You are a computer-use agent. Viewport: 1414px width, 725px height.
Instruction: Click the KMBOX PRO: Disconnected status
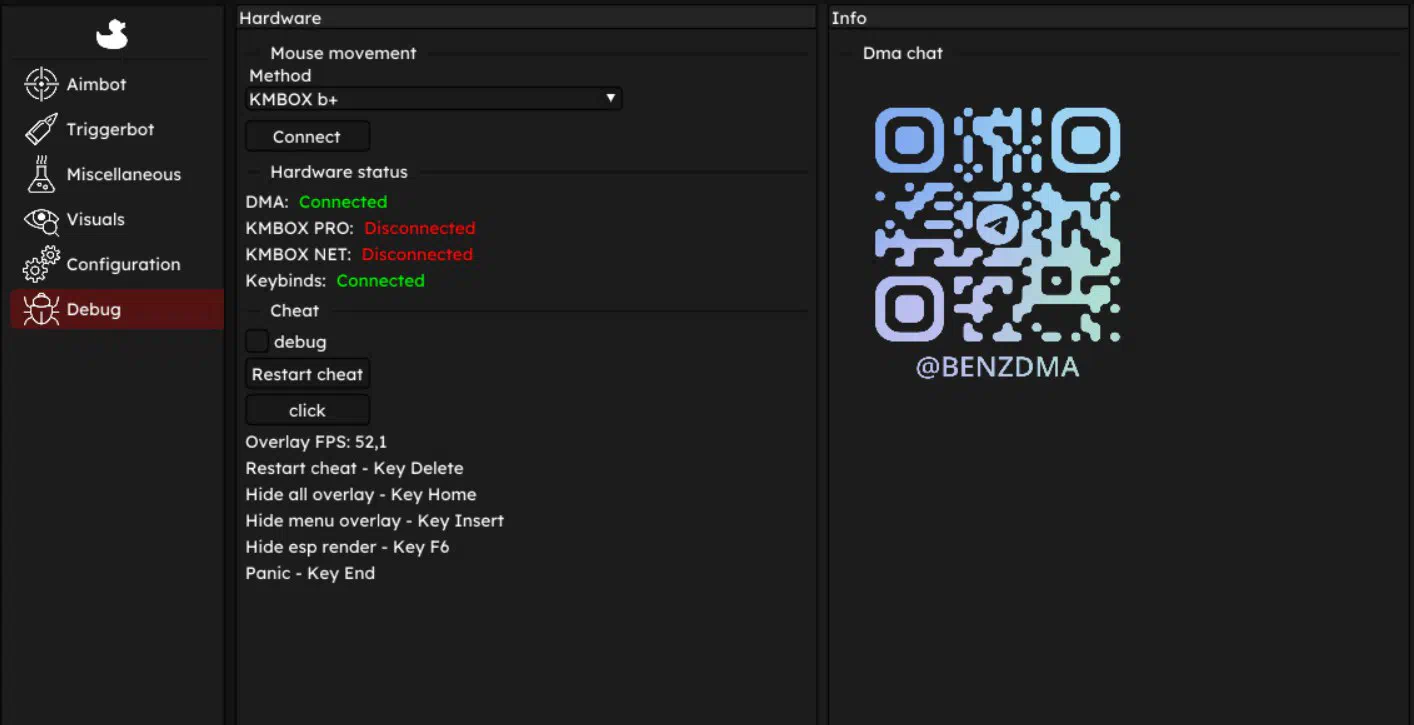360,228
